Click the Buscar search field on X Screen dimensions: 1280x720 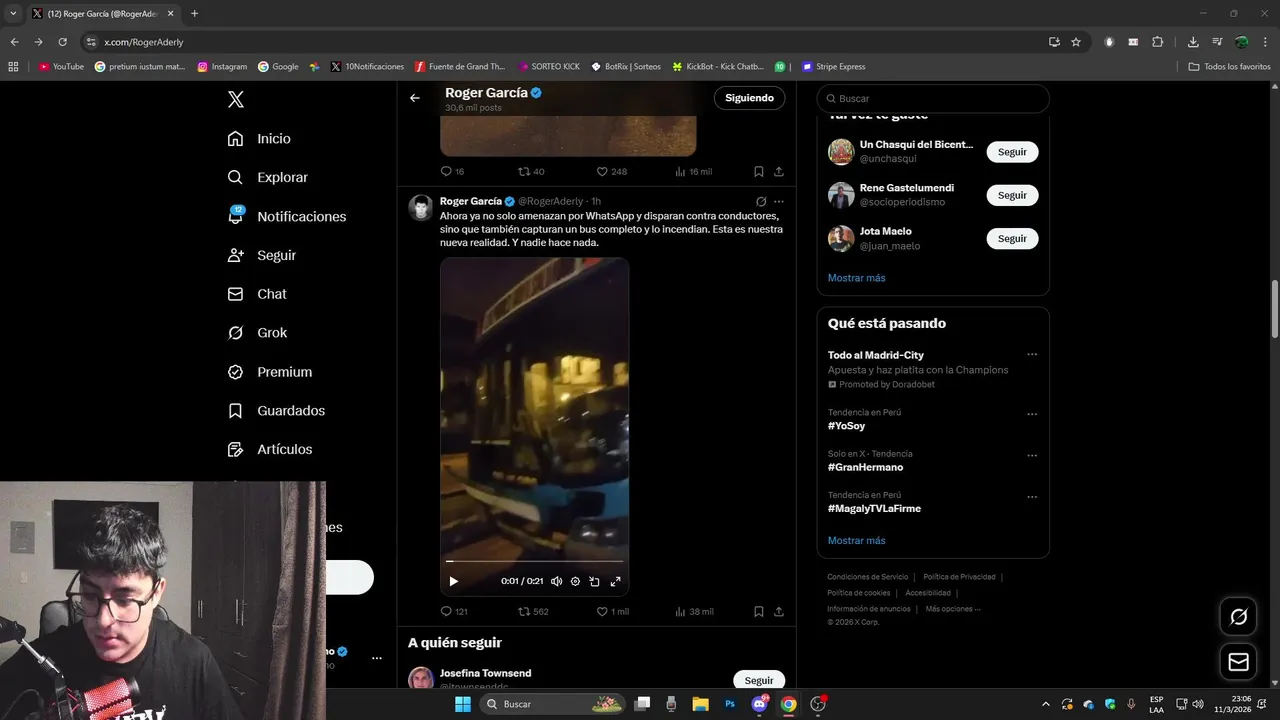click(x=933, y=99)
